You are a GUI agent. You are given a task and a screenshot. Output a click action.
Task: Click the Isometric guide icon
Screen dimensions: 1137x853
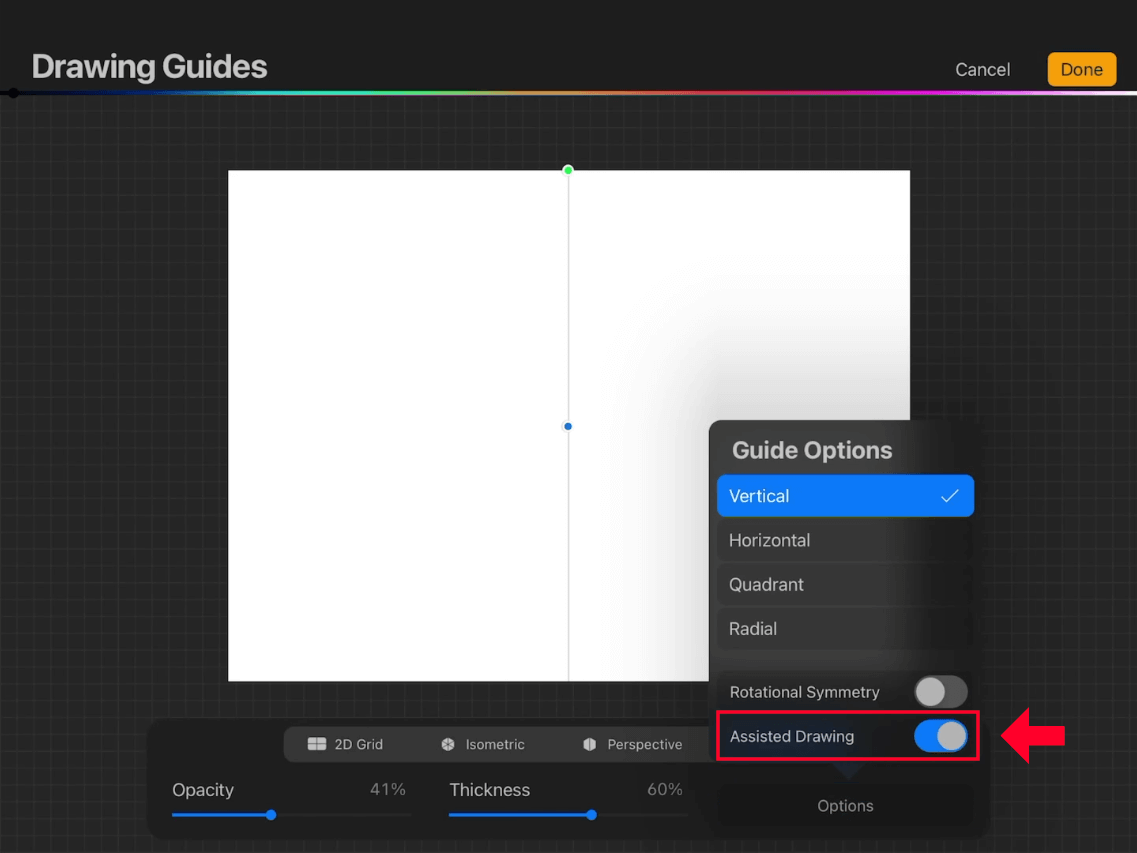tap(448, 744)
